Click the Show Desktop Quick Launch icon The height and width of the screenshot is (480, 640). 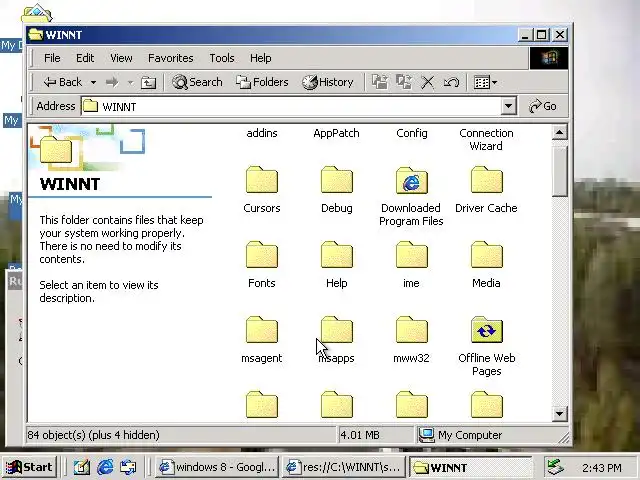(x=82, y=467)
